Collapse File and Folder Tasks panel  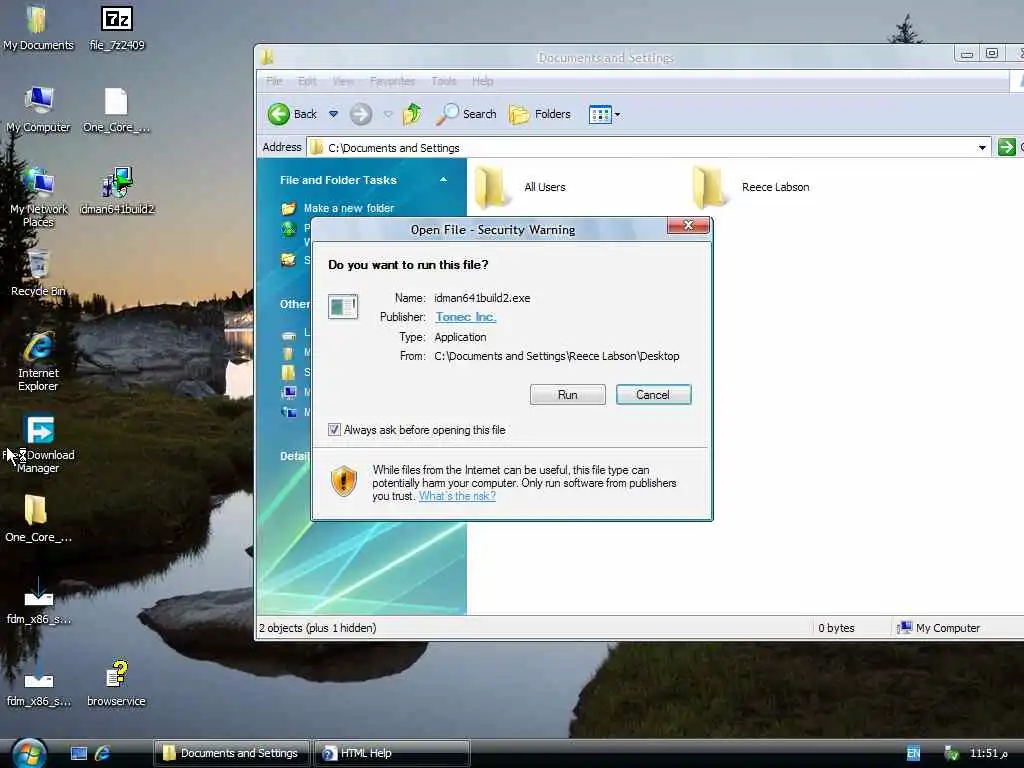pos(443,180)
